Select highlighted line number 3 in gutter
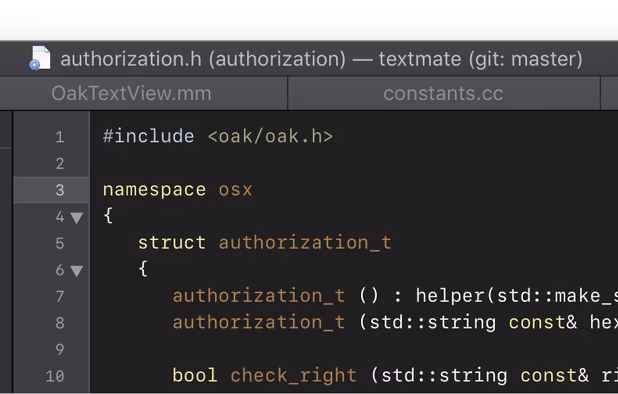This screenshot has height=394, width=618. (x=60, y=190)
